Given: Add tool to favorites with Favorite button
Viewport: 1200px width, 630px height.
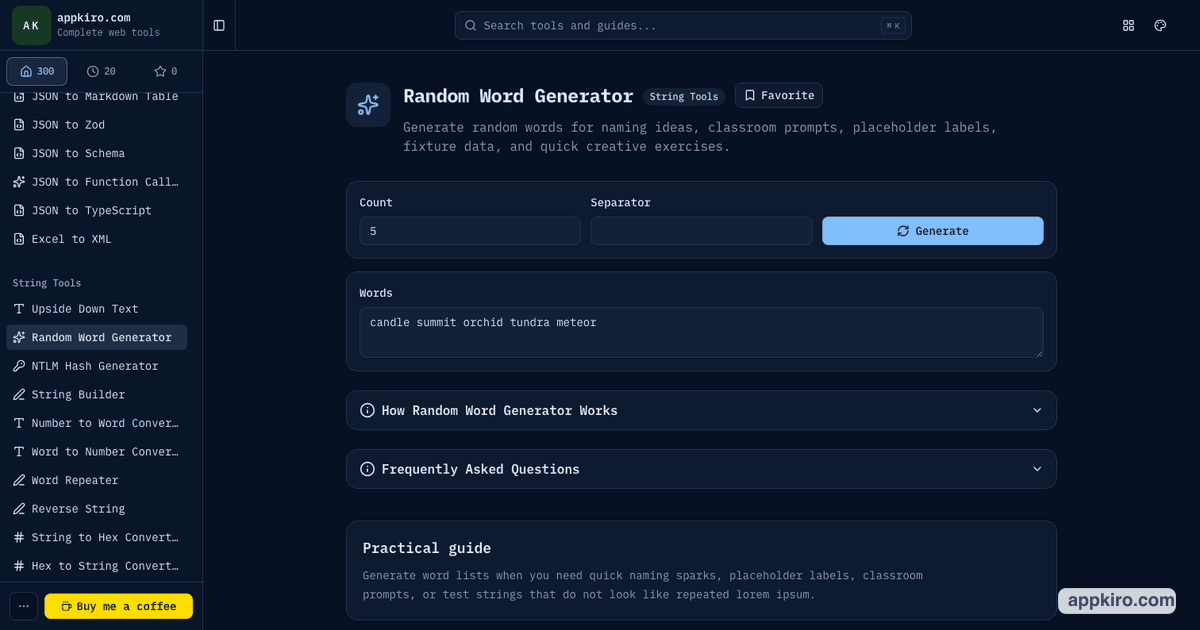Looking at the screenshot, I should tap(779, 95).
